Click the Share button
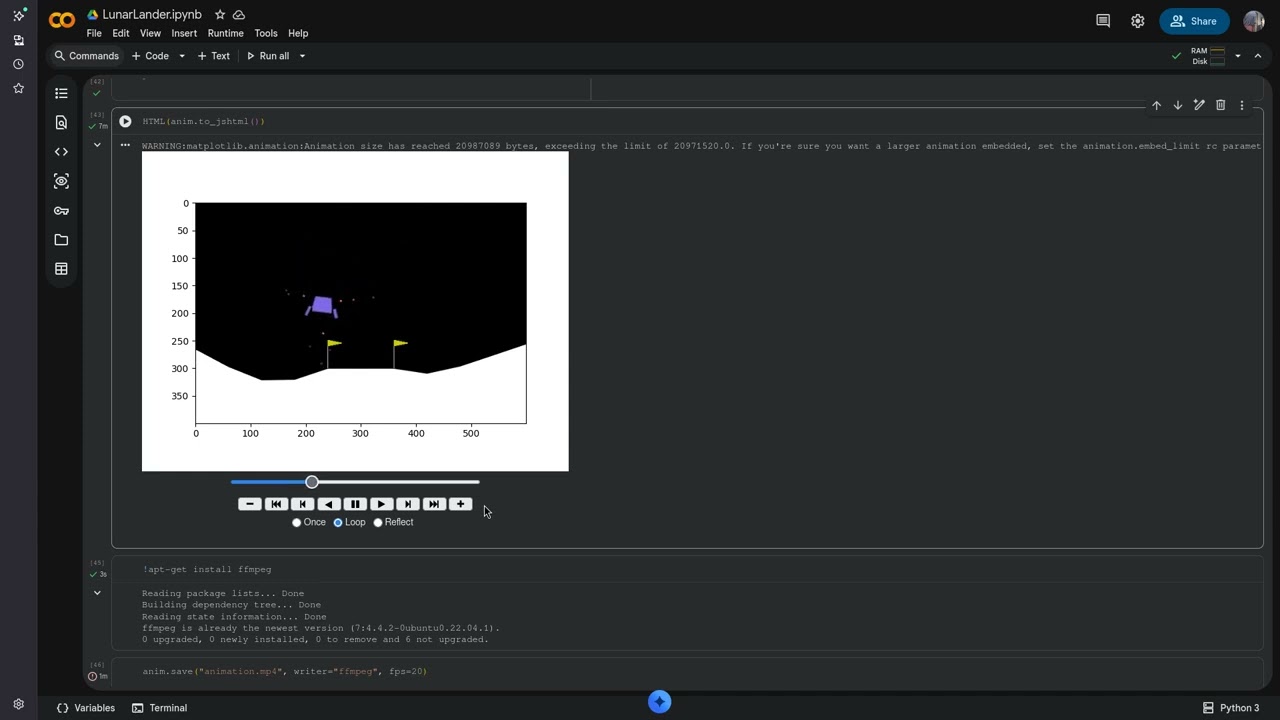 (1194, 21)
